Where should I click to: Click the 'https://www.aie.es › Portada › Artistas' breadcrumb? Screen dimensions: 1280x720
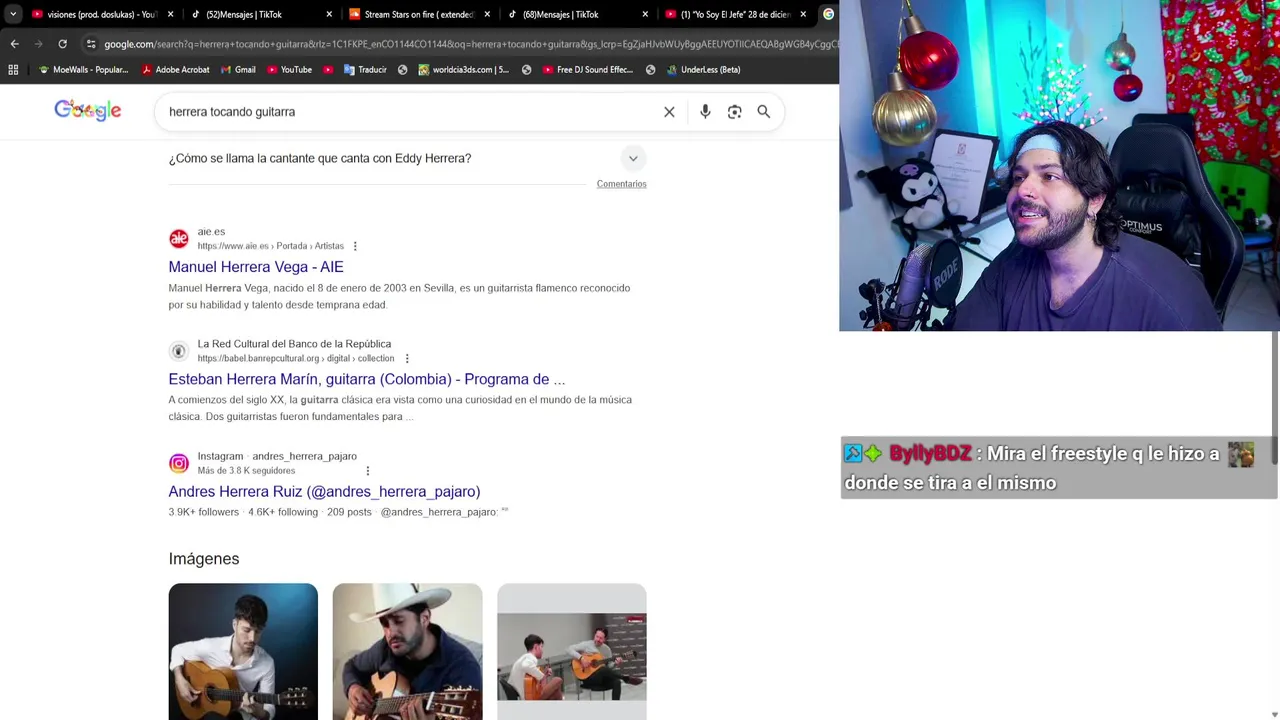[270, 246]
